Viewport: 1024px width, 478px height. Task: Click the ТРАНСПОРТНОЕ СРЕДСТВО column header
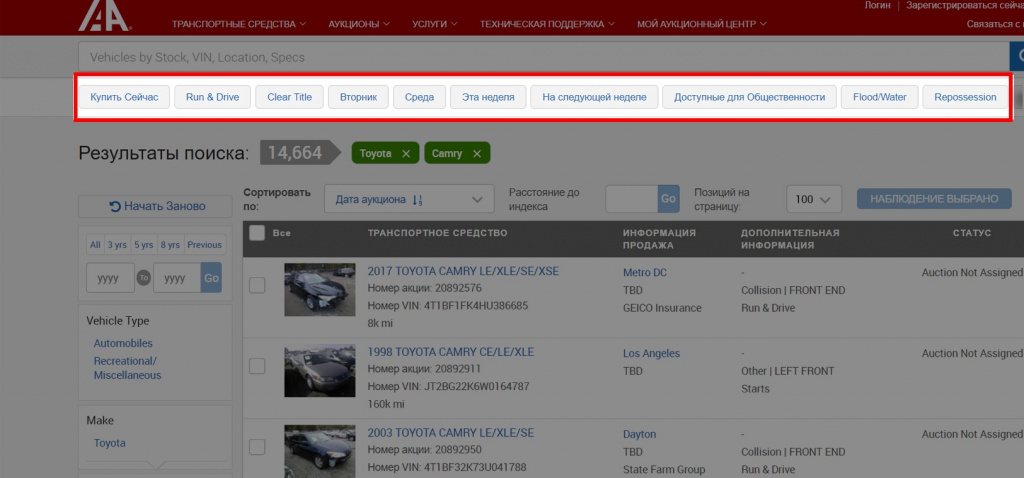(438, 233)
